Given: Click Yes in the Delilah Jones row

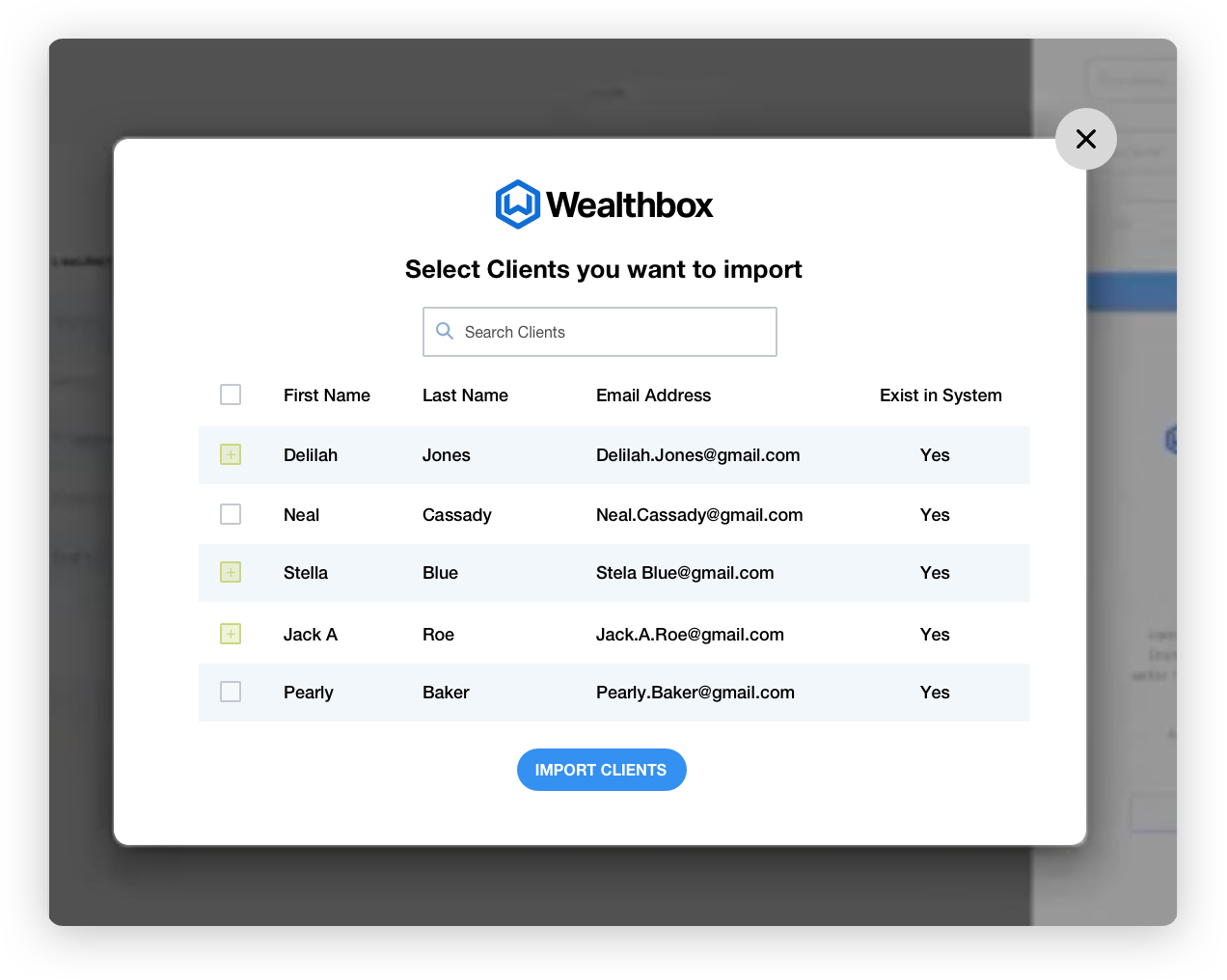Looking at the screenshot, I should (935, 455).
